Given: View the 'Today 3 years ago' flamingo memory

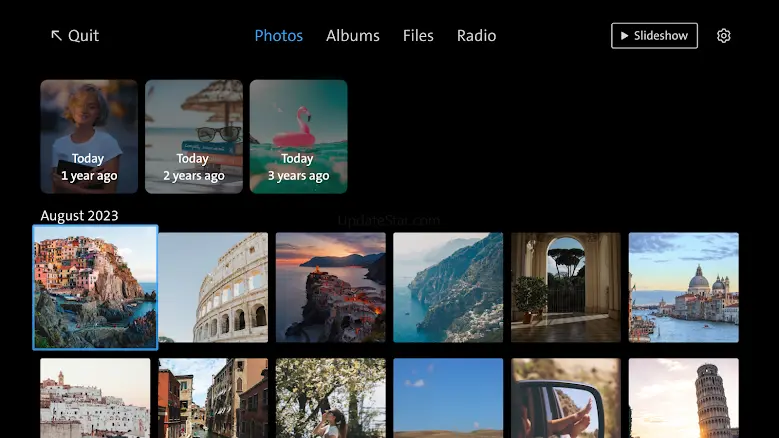Looking at the screenshot, I should (x=299, y=137).
